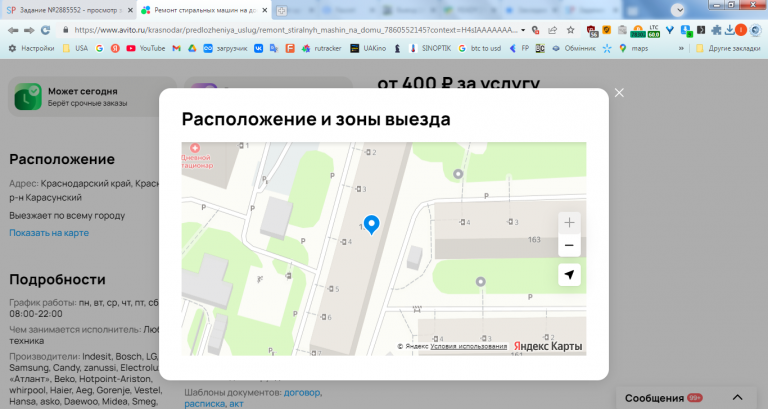Open the red shield extension with badge 56
Image resolution: width=768 pixels, height=409 pixels.
point(592,31)
